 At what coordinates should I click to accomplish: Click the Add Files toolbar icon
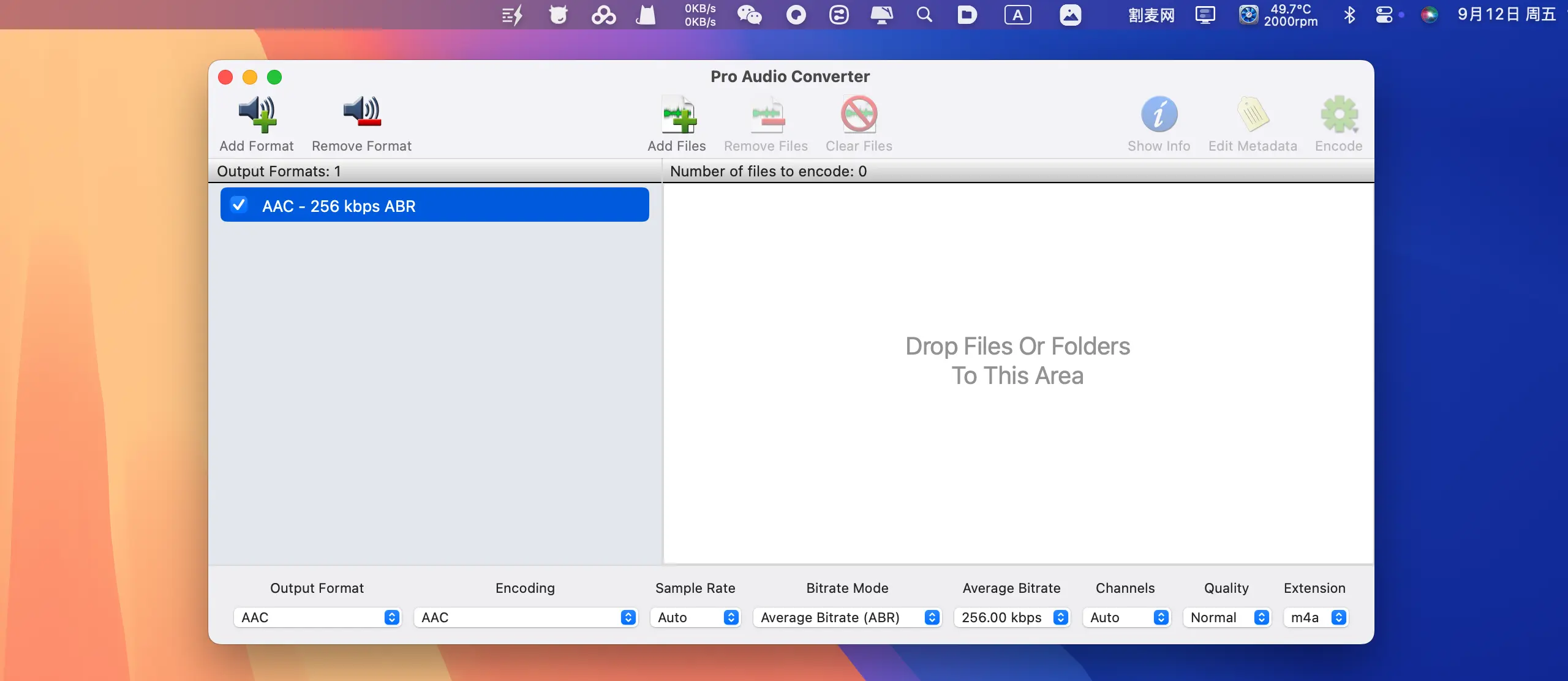click(678, 115)
